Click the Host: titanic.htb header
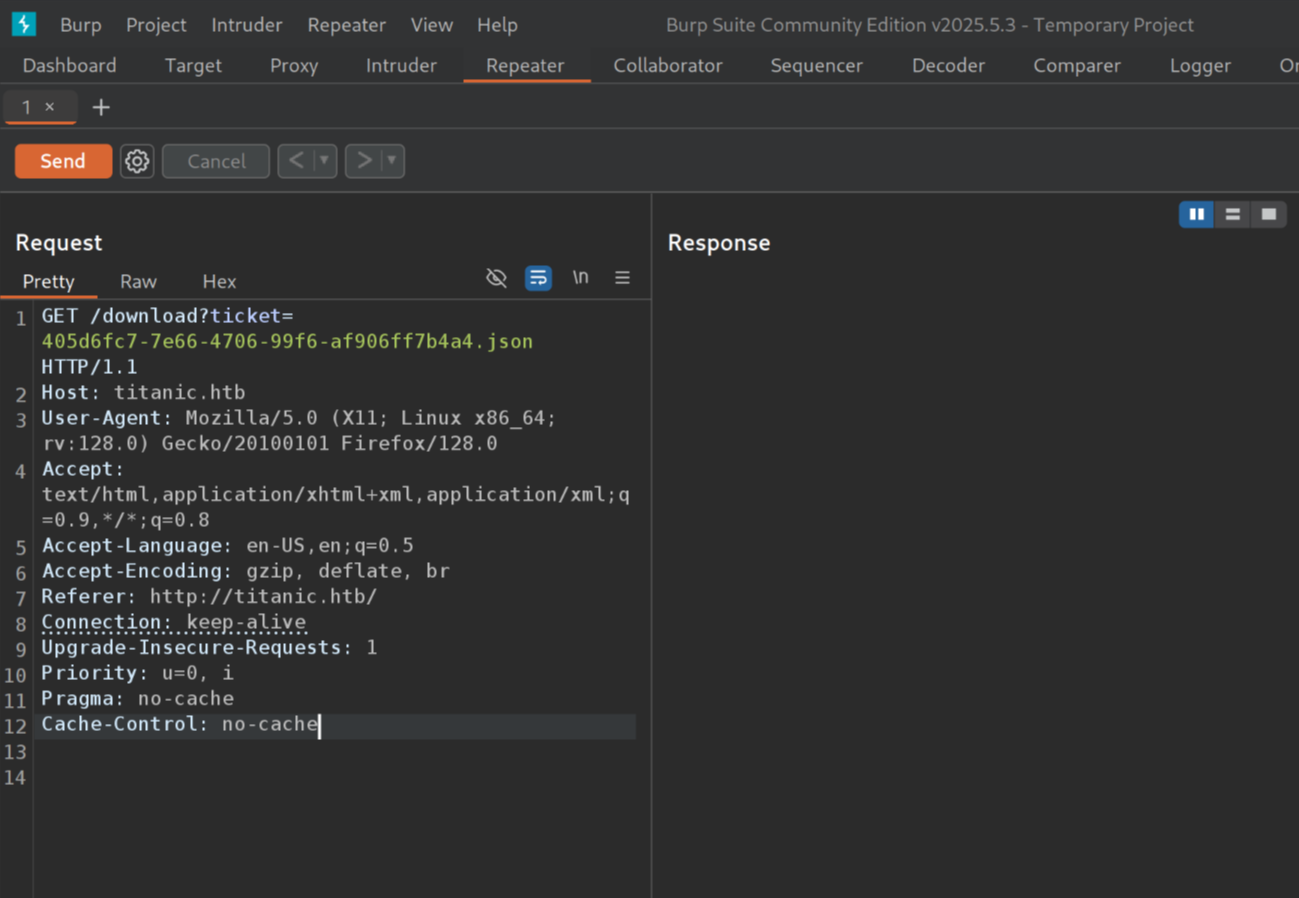 click(x=143, y=392)
